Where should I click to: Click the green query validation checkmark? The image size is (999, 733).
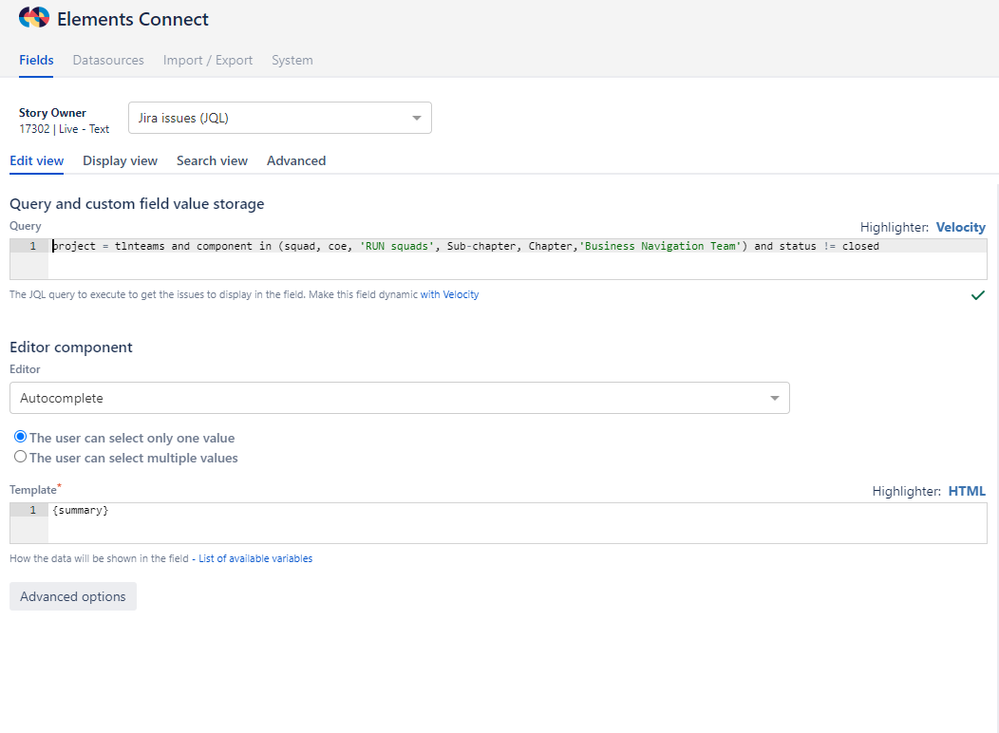(977, 295)
